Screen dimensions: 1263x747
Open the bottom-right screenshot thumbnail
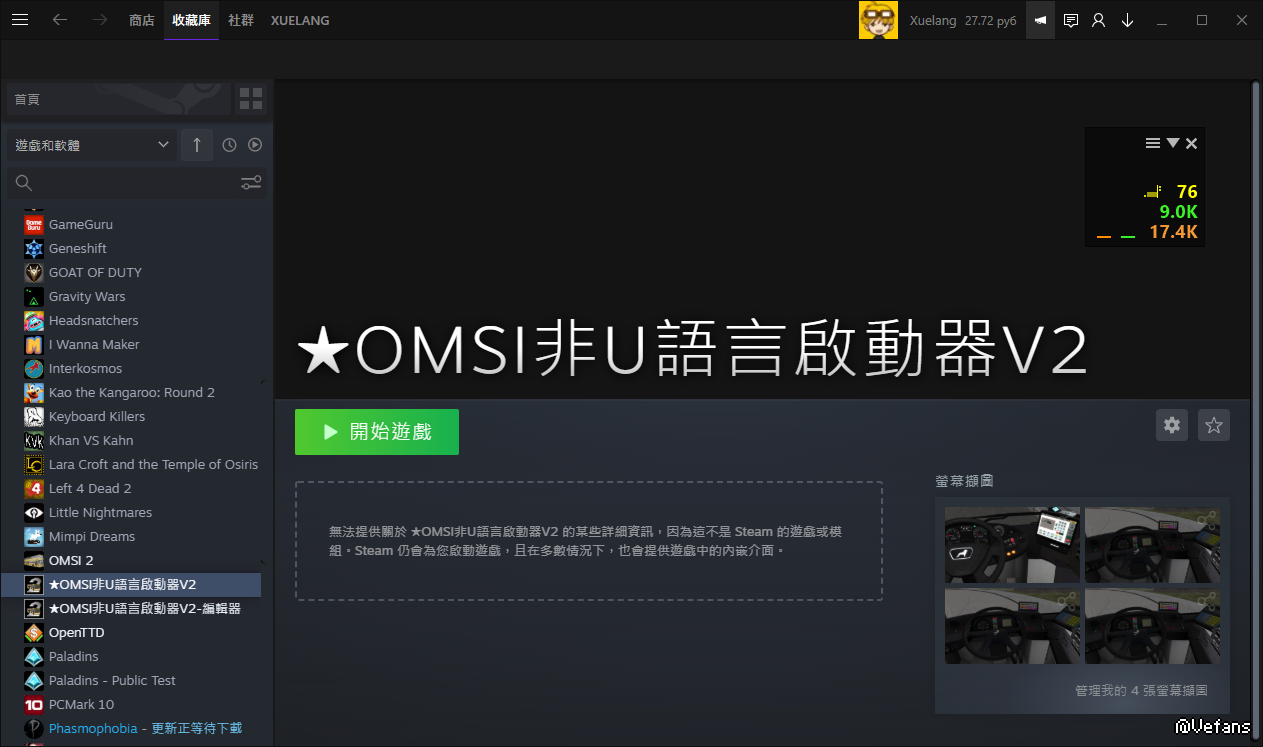[1152, 625]
